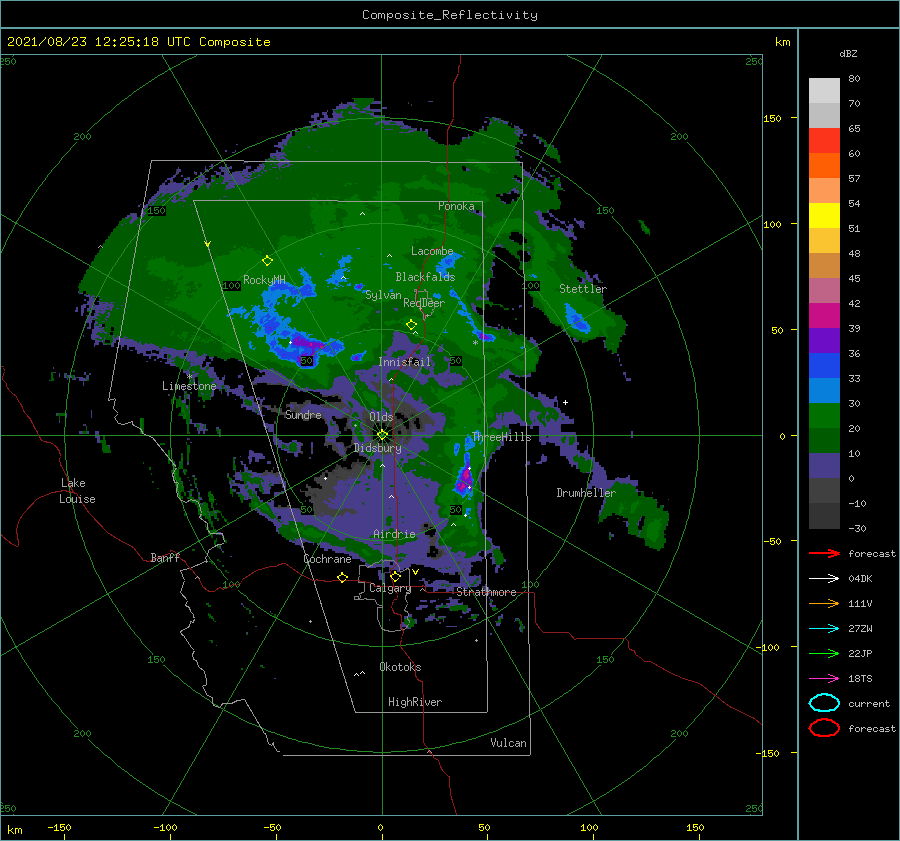Image resolution: width=900 pixels, height=841 pixels.
Task: Click the Blackfalds city label
Action: click(x=425, y=277)
